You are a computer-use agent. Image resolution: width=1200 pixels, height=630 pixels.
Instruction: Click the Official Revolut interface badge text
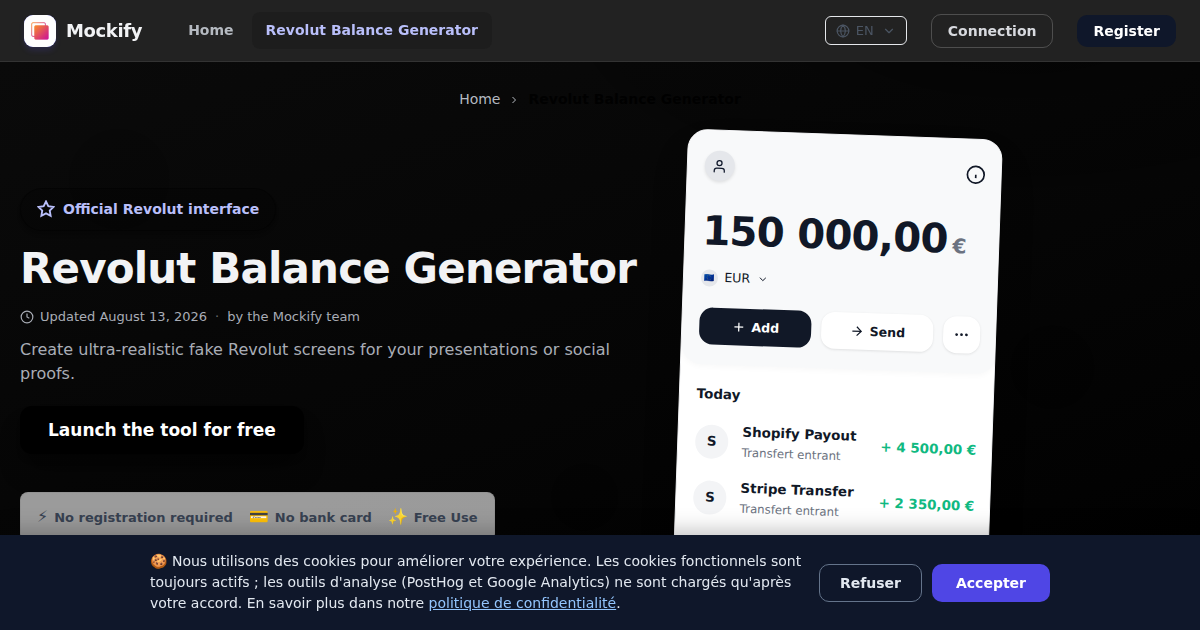[x=161, y=209]
